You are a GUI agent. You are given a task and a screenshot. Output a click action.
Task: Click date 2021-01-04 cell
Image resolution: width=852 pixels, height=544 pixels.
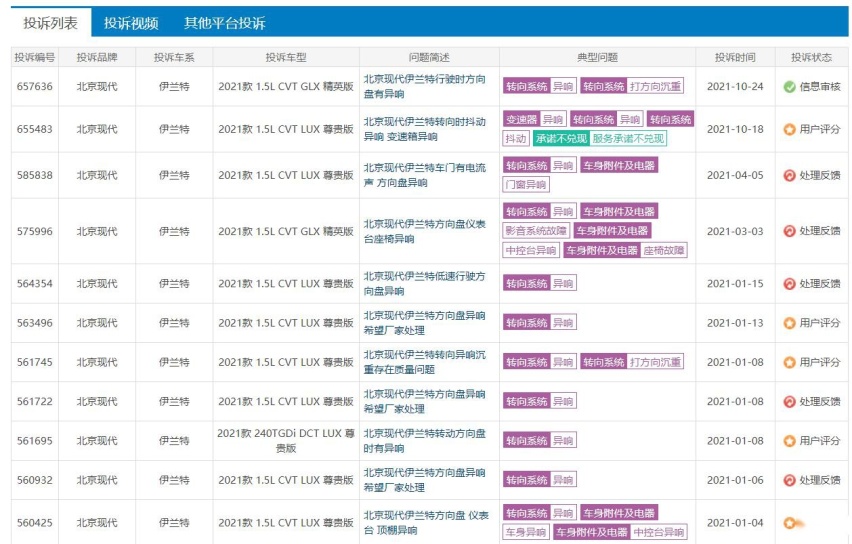click(x=735, y=523)
